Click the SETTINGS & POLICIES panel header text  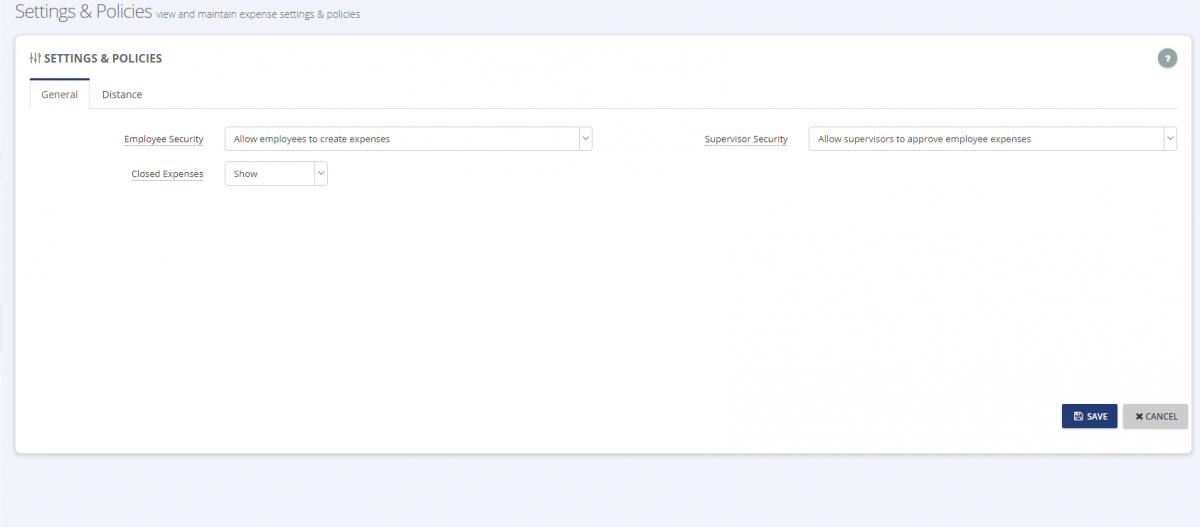coord(103,59)
